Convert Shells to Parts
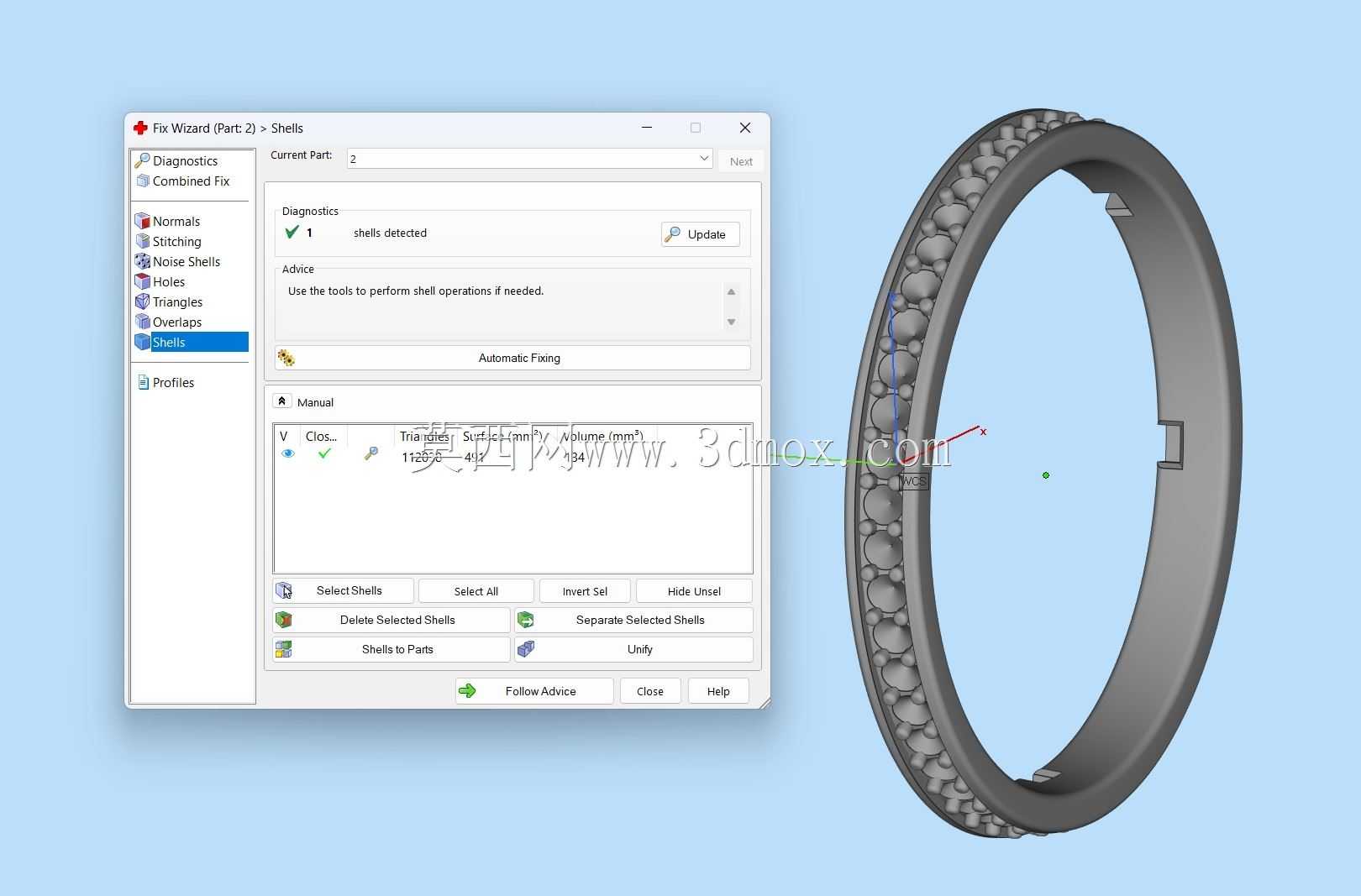 (x=391, y=649)
